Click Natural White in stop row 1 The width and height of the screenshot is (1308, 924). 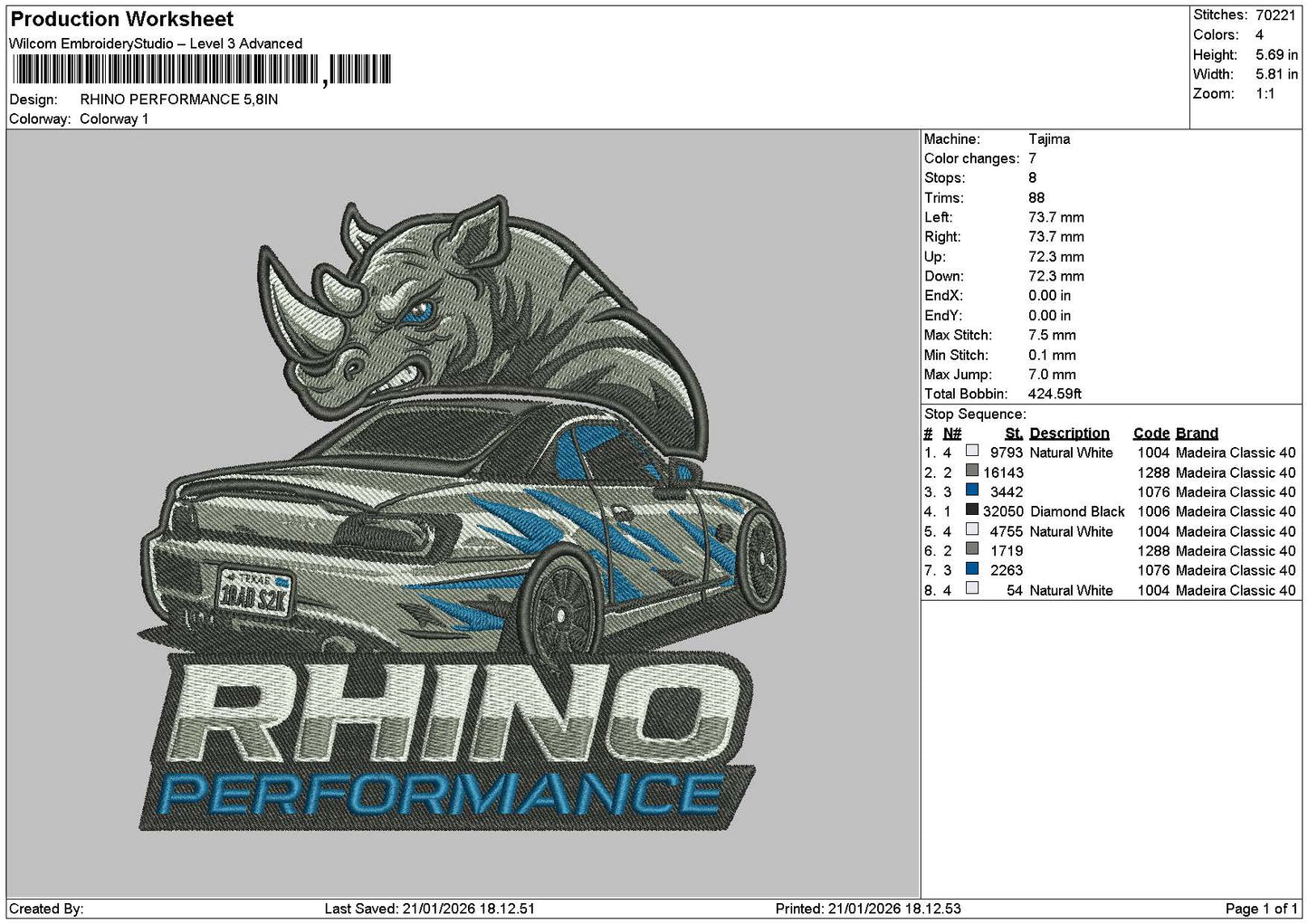1072,452
